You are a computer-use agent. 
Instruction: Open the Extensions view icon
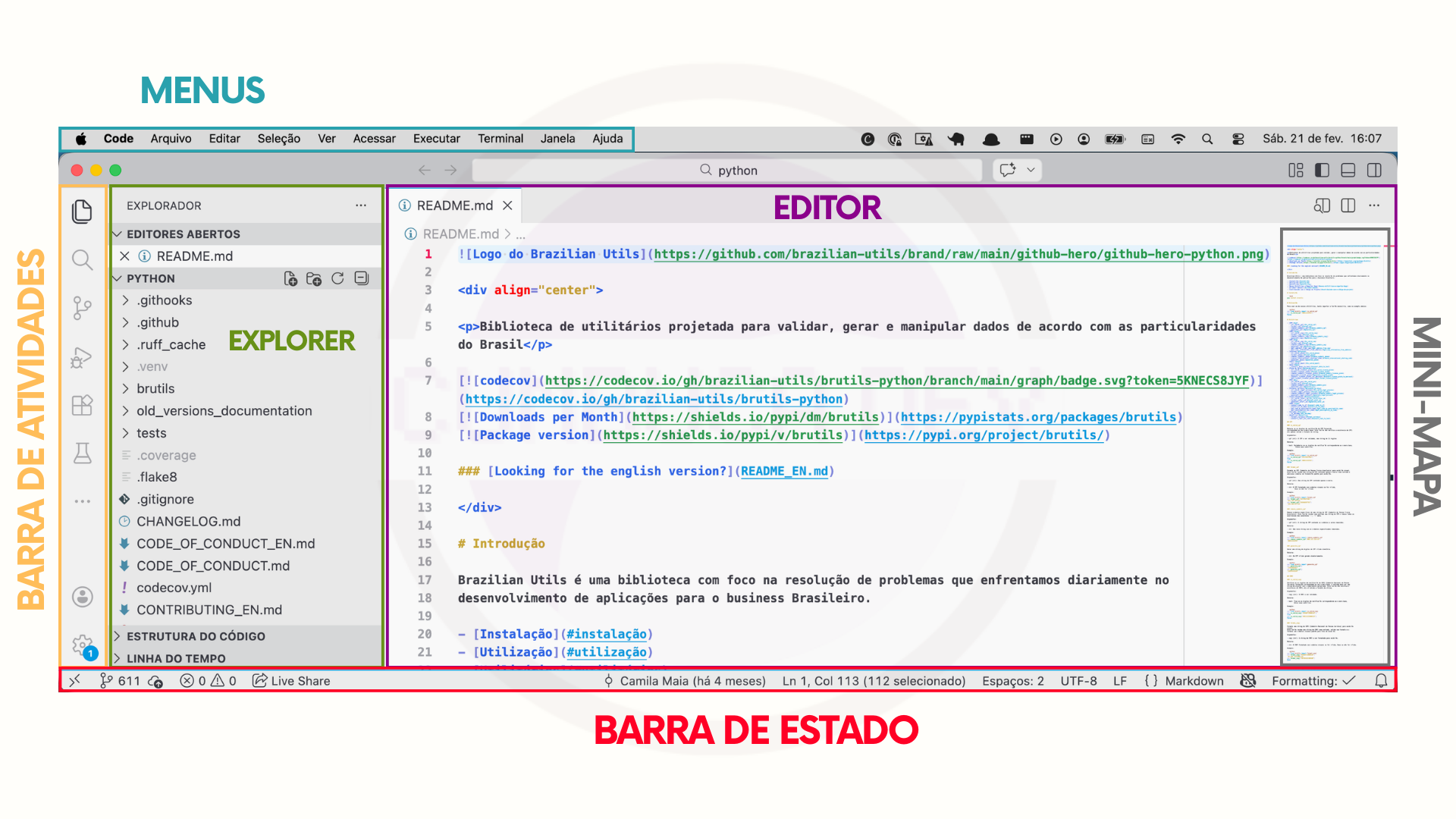click(x=82, y=405)
